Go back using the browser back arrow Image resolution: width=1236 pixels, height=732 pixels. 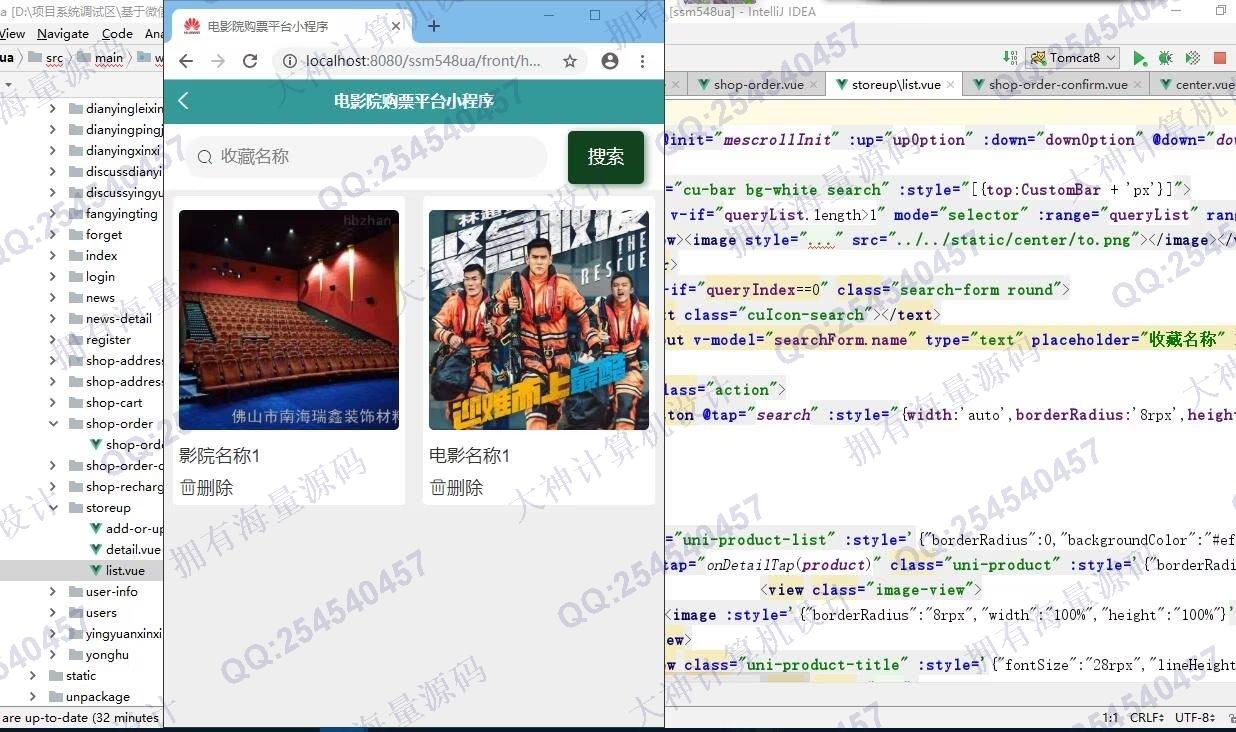click(186, 61)
